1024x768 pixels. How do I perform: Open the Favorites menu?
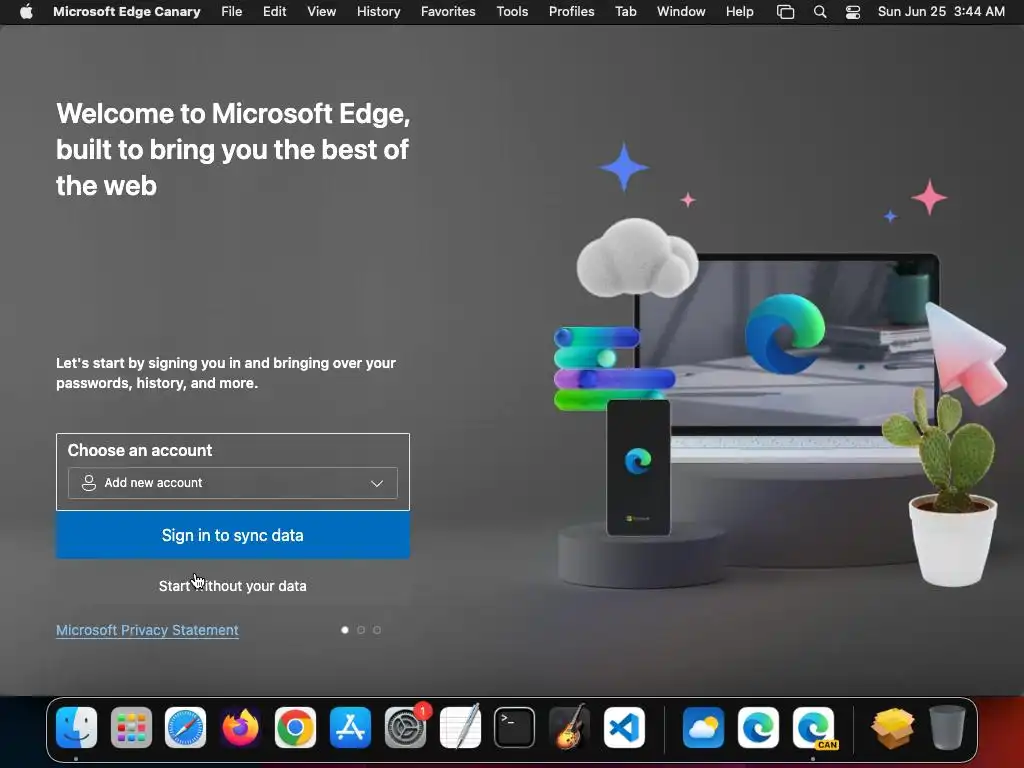tap(448, 12)
